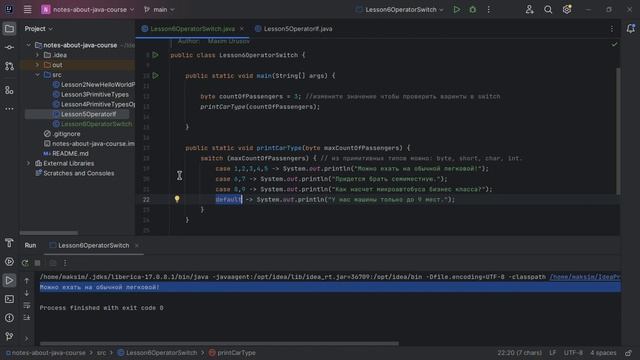Open the UTF-8 encoding selector
This screenshot has height=360, width=640.
pos(573,353)
